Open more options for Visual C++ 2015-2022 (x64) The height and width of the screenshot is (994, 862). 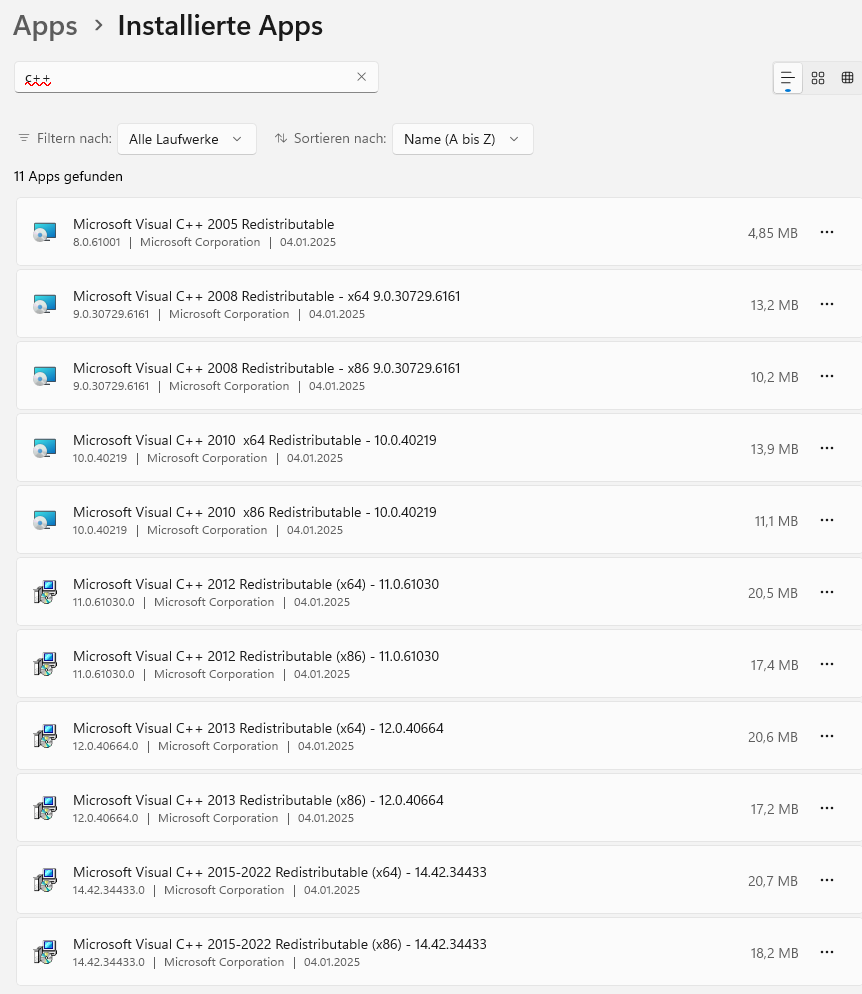pyautogui.click(x=827, y=880)
